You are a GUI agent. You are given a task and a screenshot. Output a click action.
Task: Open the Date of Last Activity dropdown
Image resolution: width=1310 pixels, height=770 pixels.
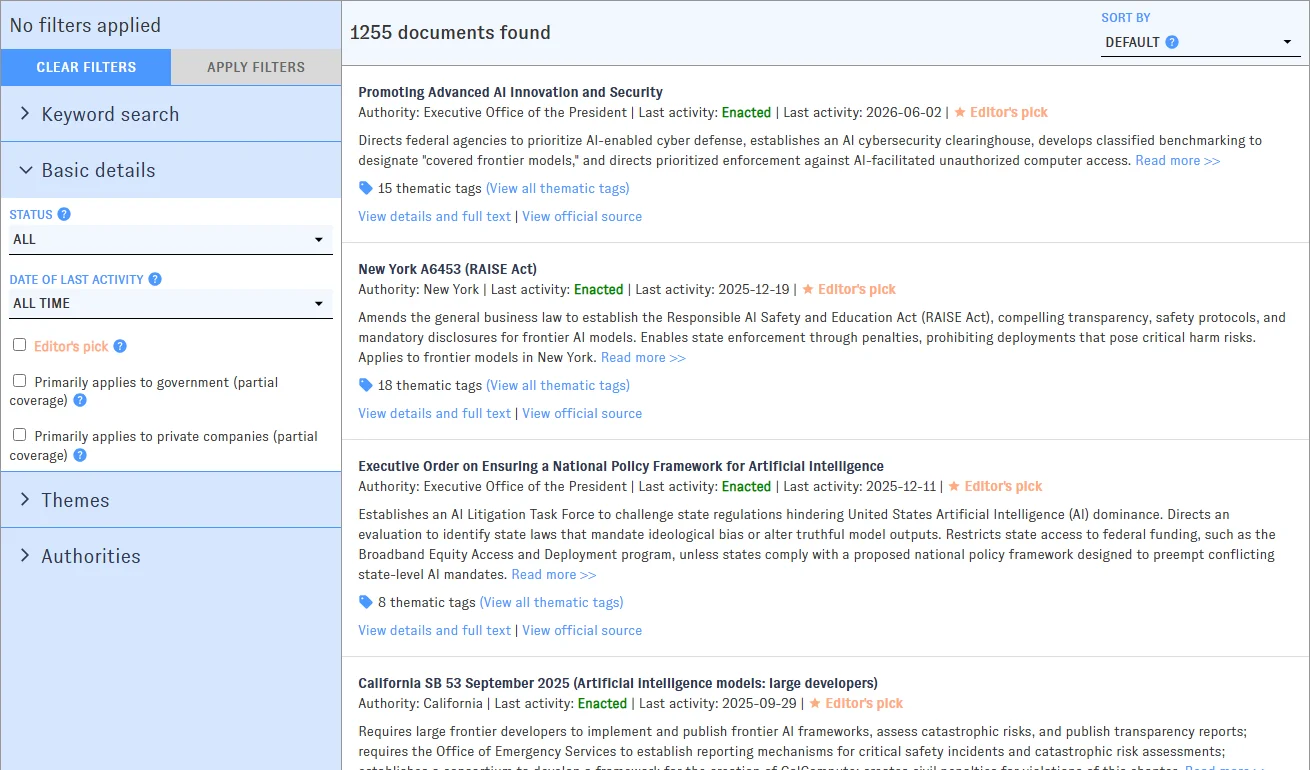point(171,303)
